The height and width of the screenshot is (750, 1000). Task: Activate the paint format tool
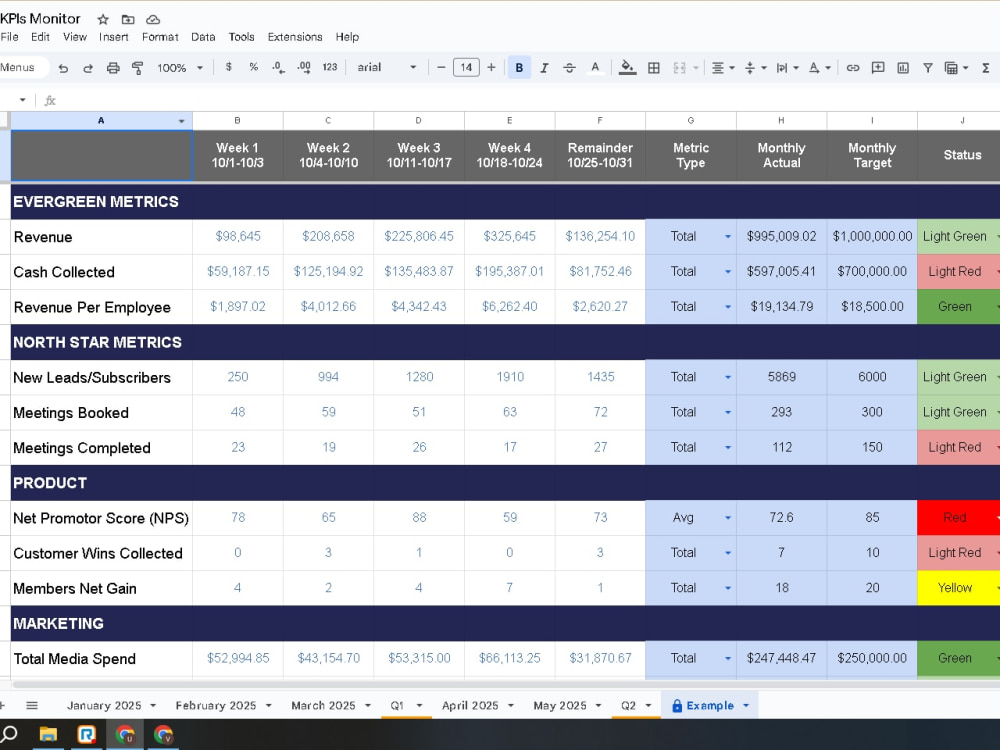[x=137, y=68]
